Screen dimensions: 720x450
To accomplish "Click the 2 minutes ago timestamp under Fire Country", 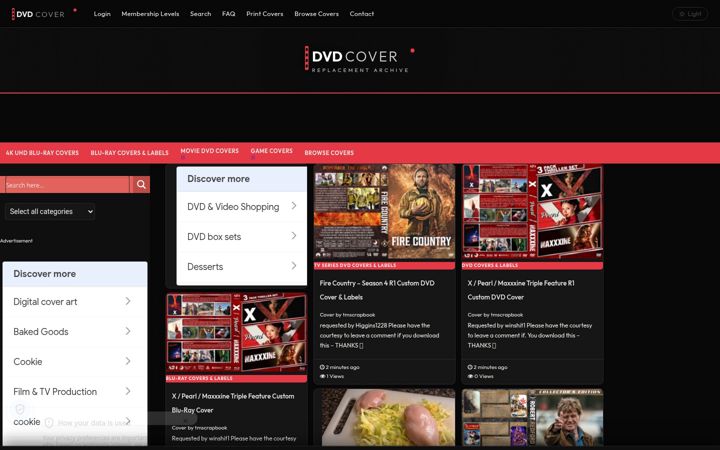I will [339, 367].
